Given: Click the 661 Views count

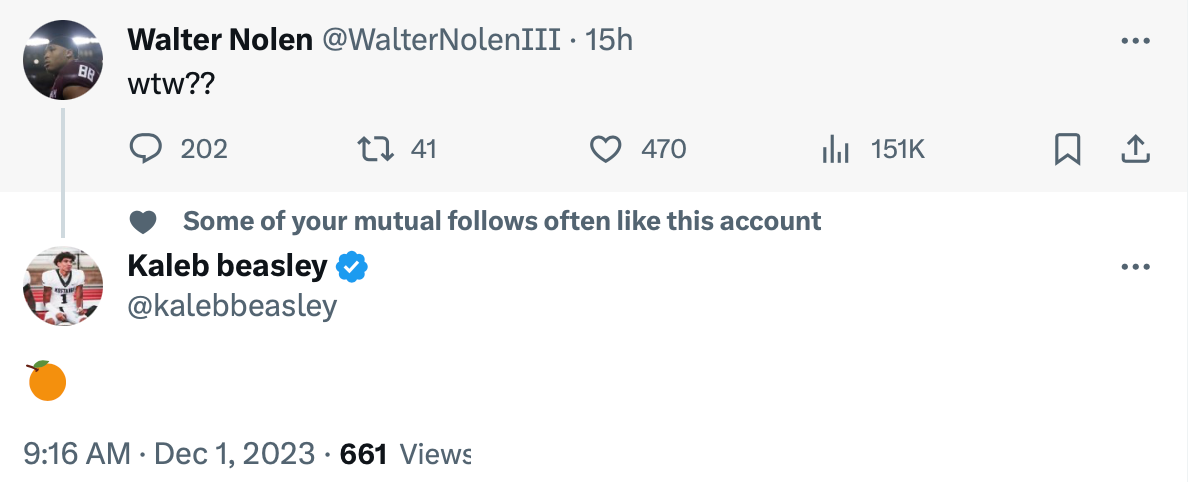Looking at the screenshot, I should [405, 454].
